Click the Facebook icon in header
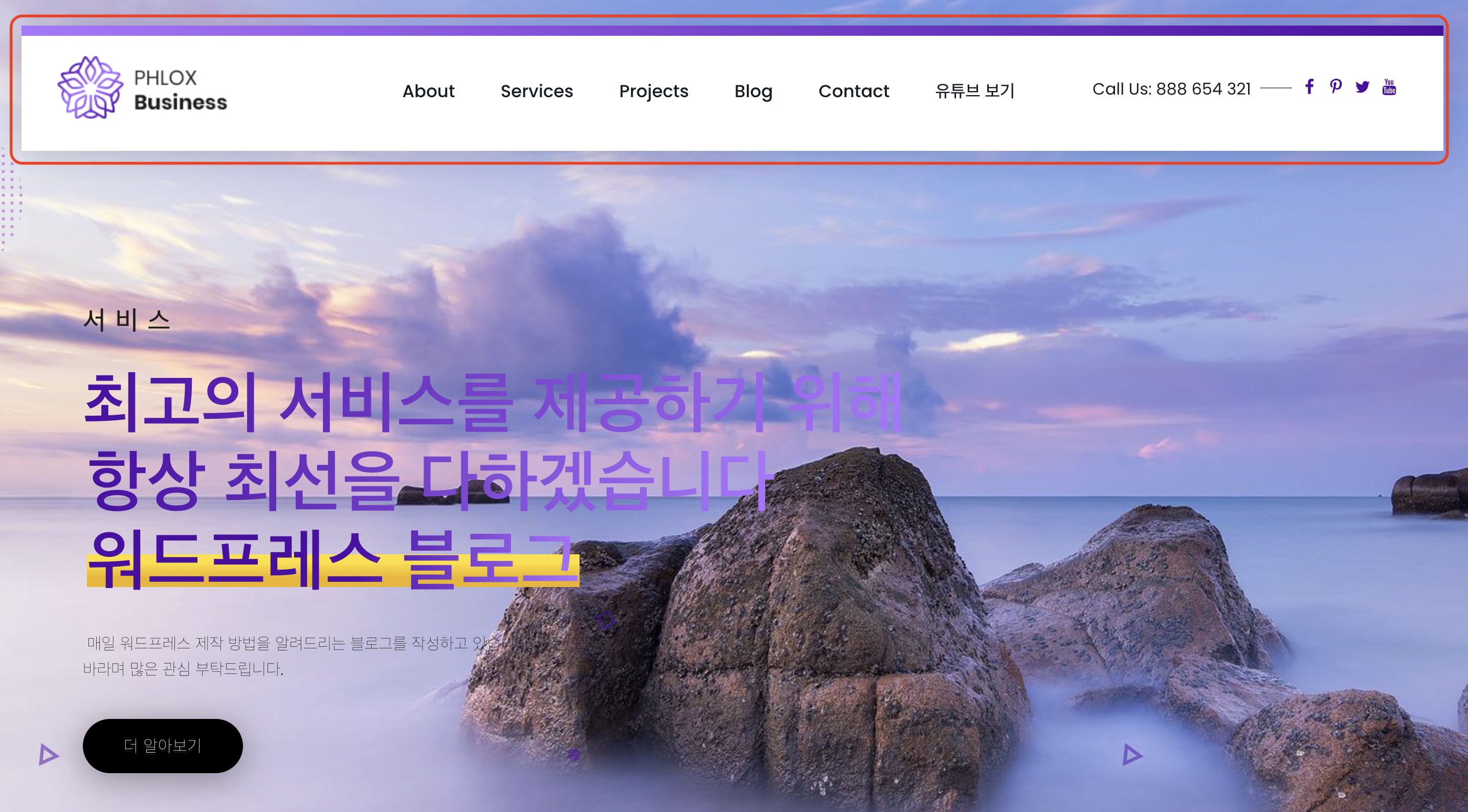Viewport: 1468px width, 812px height. pyautogui.click(x=1309, y=87)
